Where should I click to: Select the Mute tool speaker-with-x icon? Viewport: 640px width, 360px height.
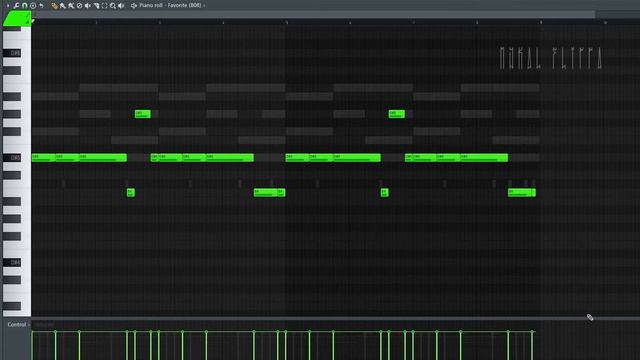click(x=88, y=6)
